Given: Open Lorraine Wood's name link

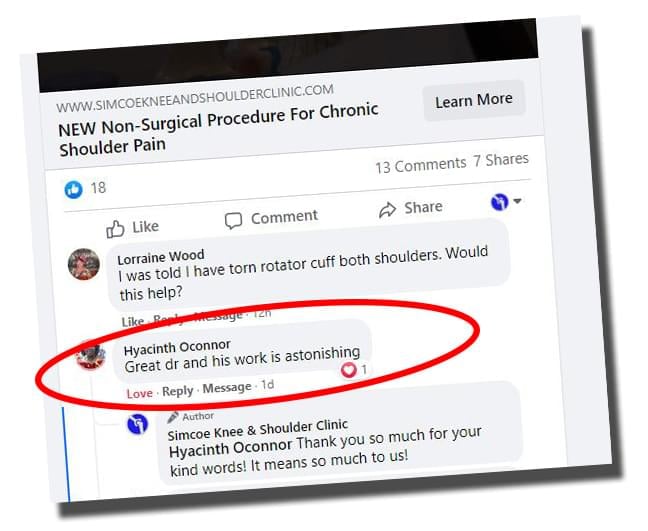Looking at the screenshot, I should point(161,257).
